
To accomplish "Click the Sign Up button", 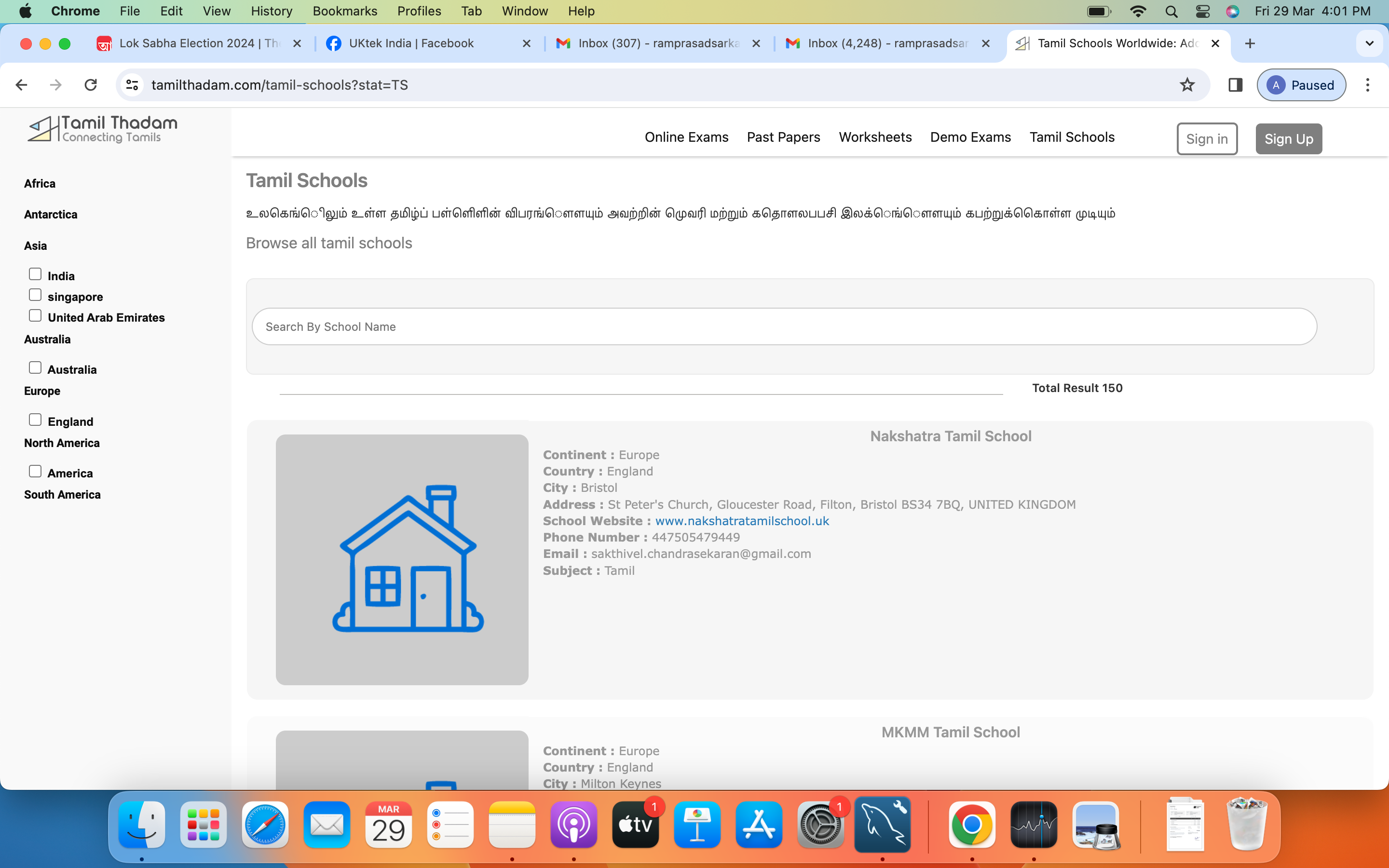I will [x=1288, y=139].
